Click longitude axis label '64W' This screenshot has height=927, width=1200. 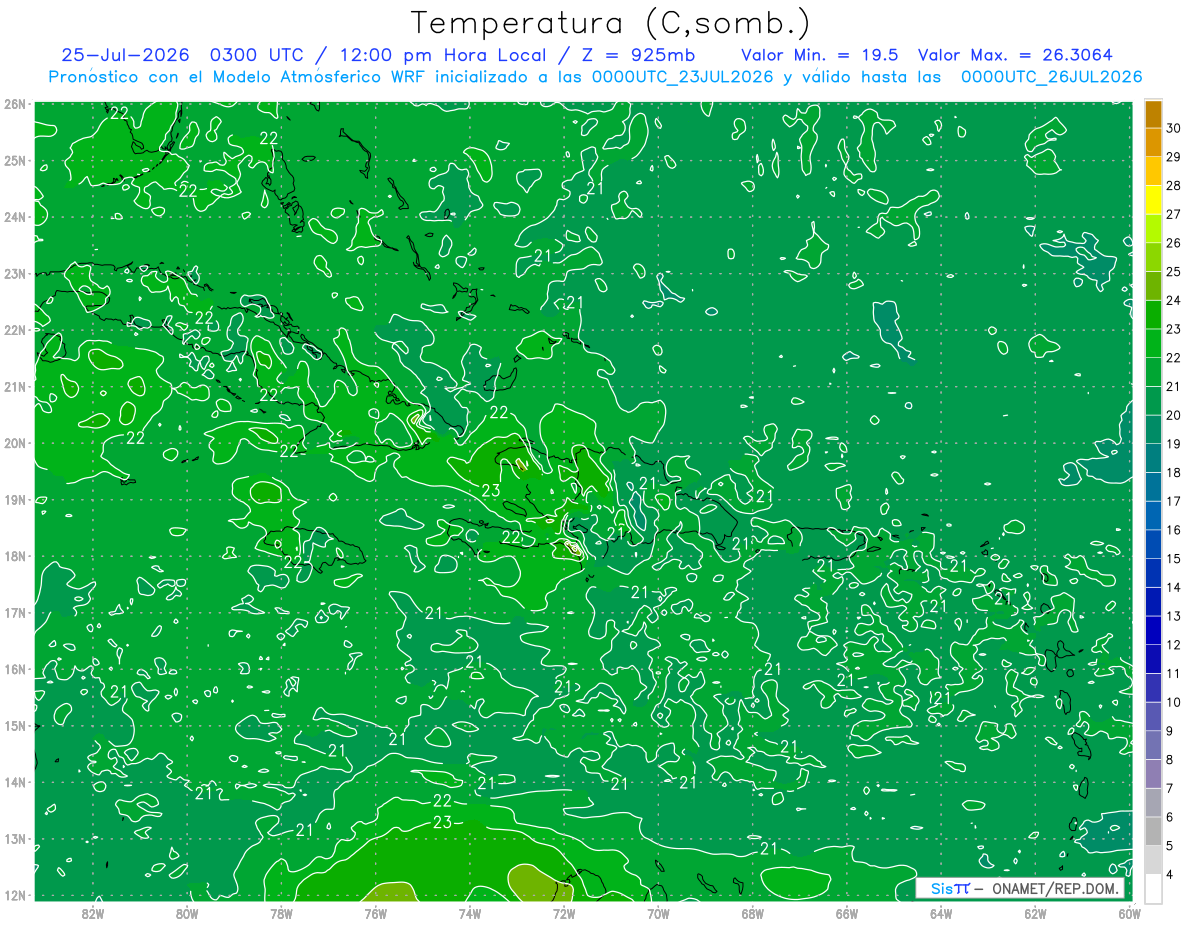tap(940, 913)
